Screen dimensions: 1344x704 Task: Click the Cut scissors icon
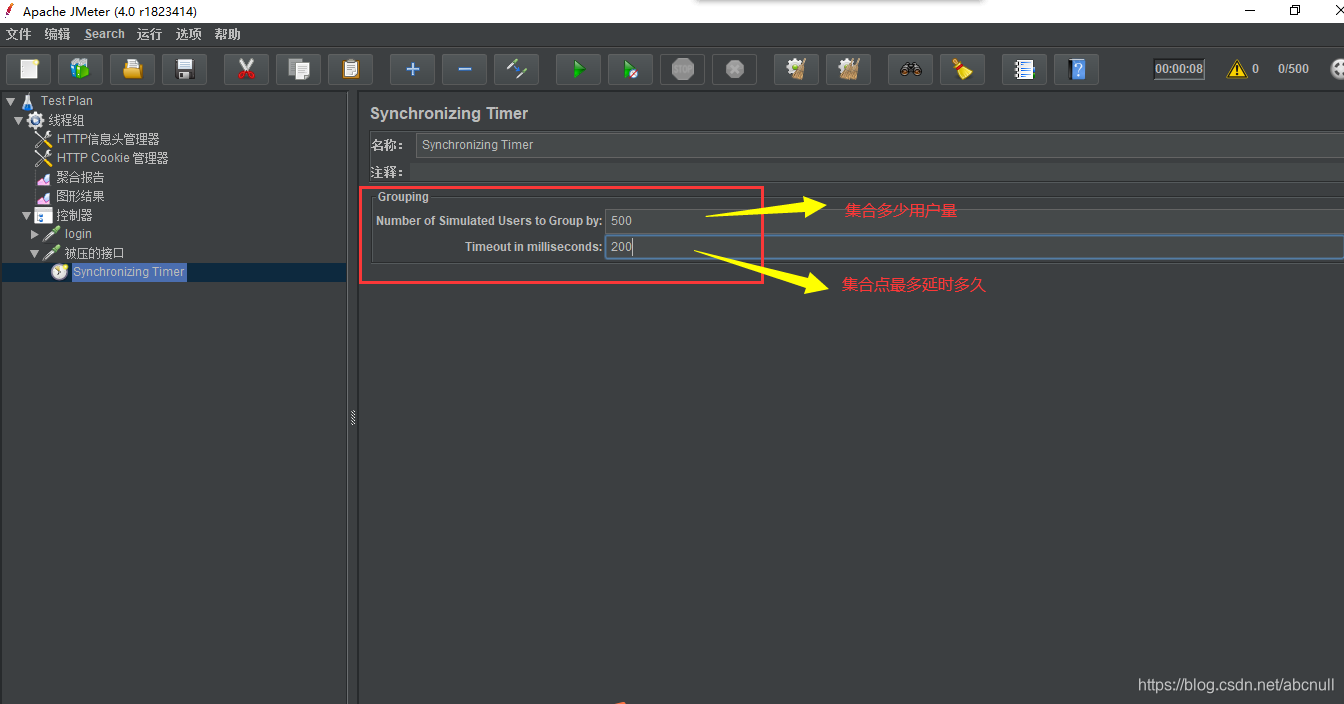point(246,69)
